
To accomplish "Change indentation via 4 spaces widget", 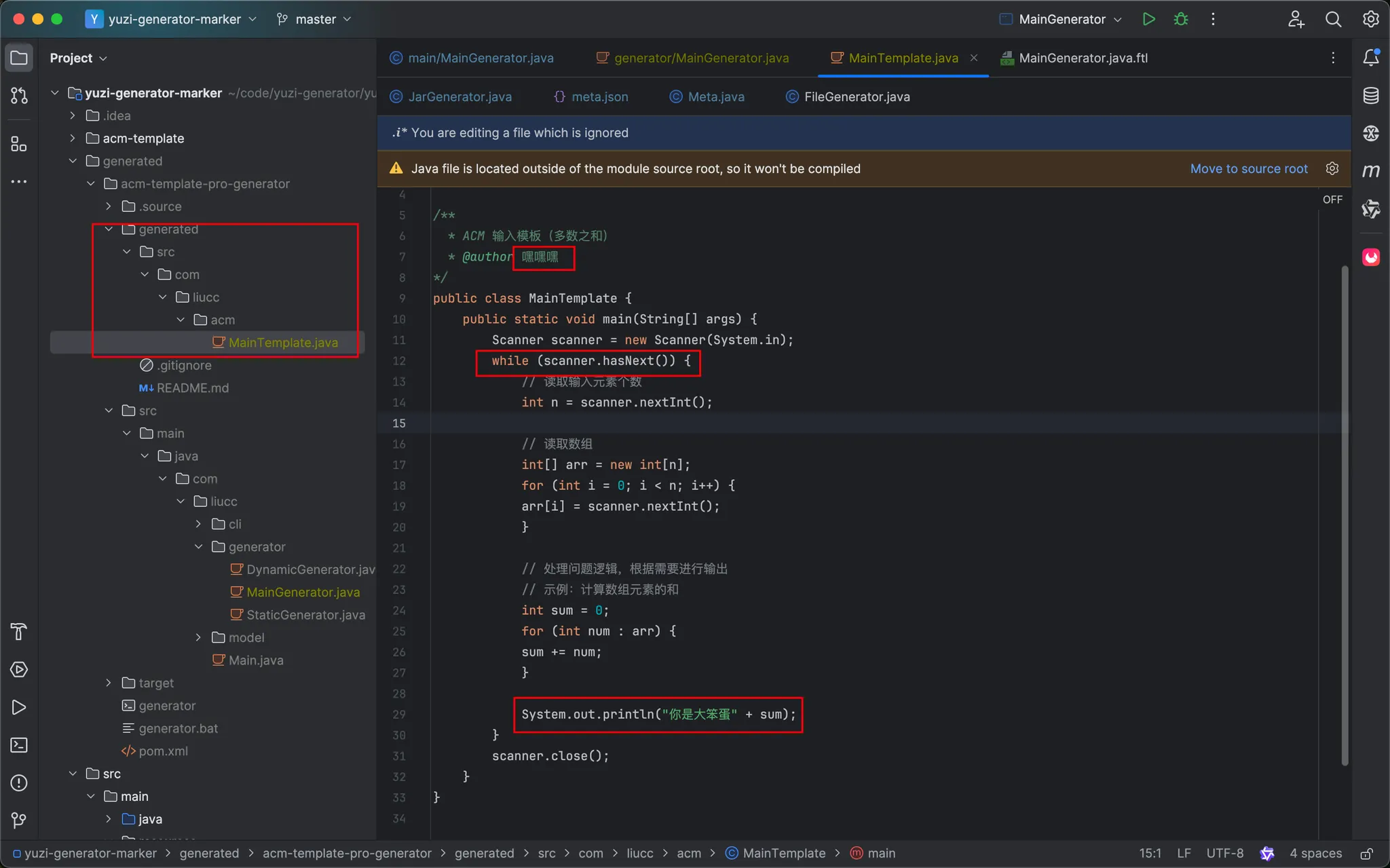I will tap(1315, 853).
